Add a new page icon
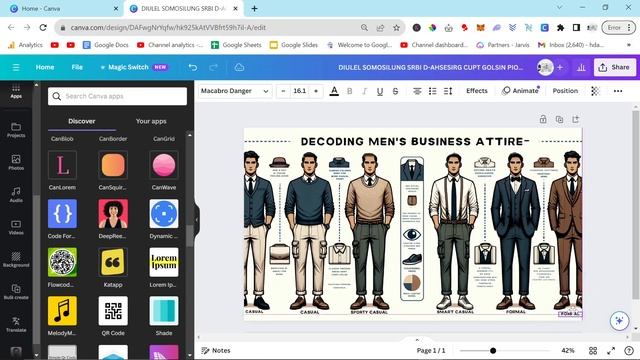The height and width of the screenshot is (360, 640). 576,120
